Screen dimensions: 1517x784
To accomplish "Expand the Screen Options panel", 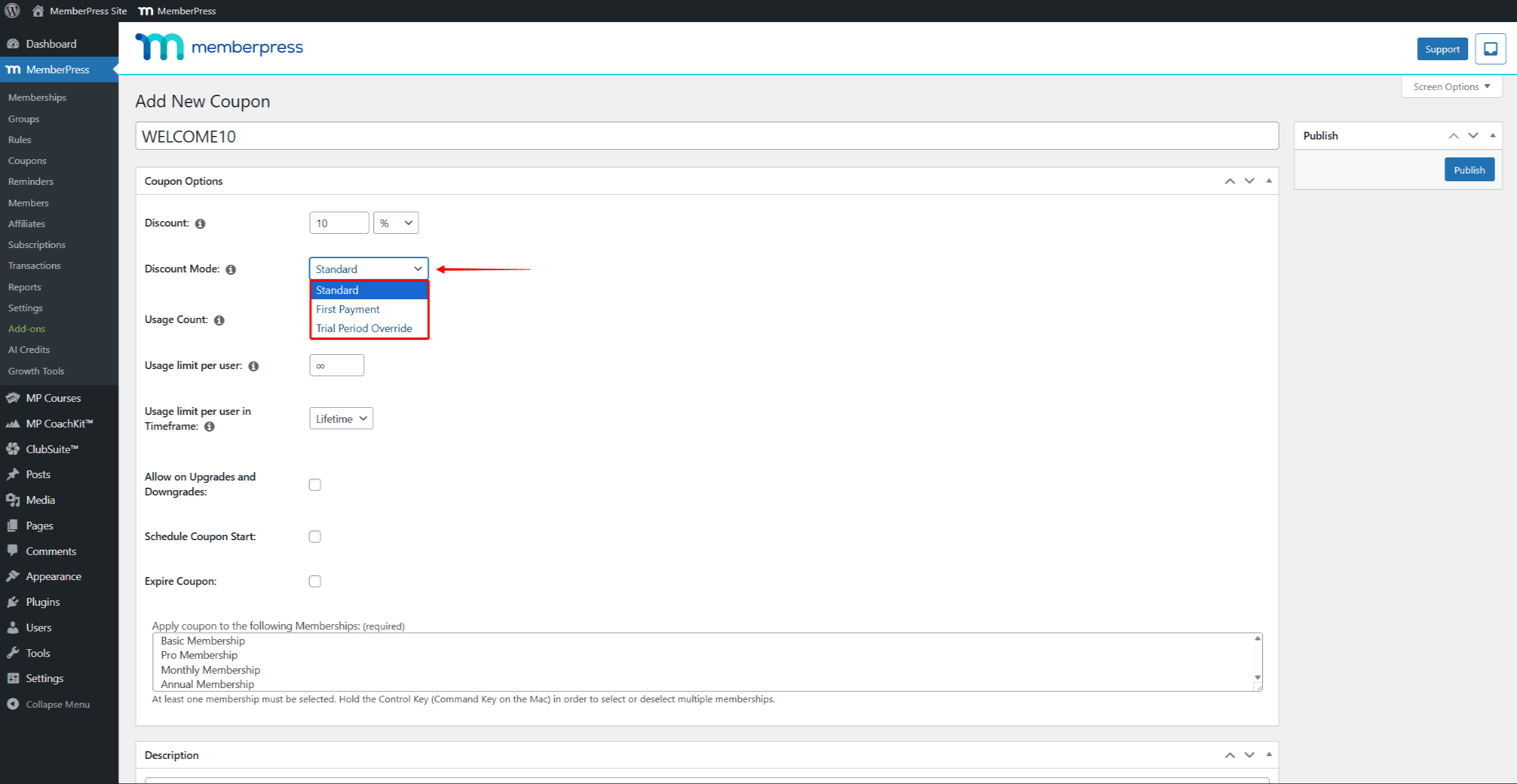I will [1451, 86].
